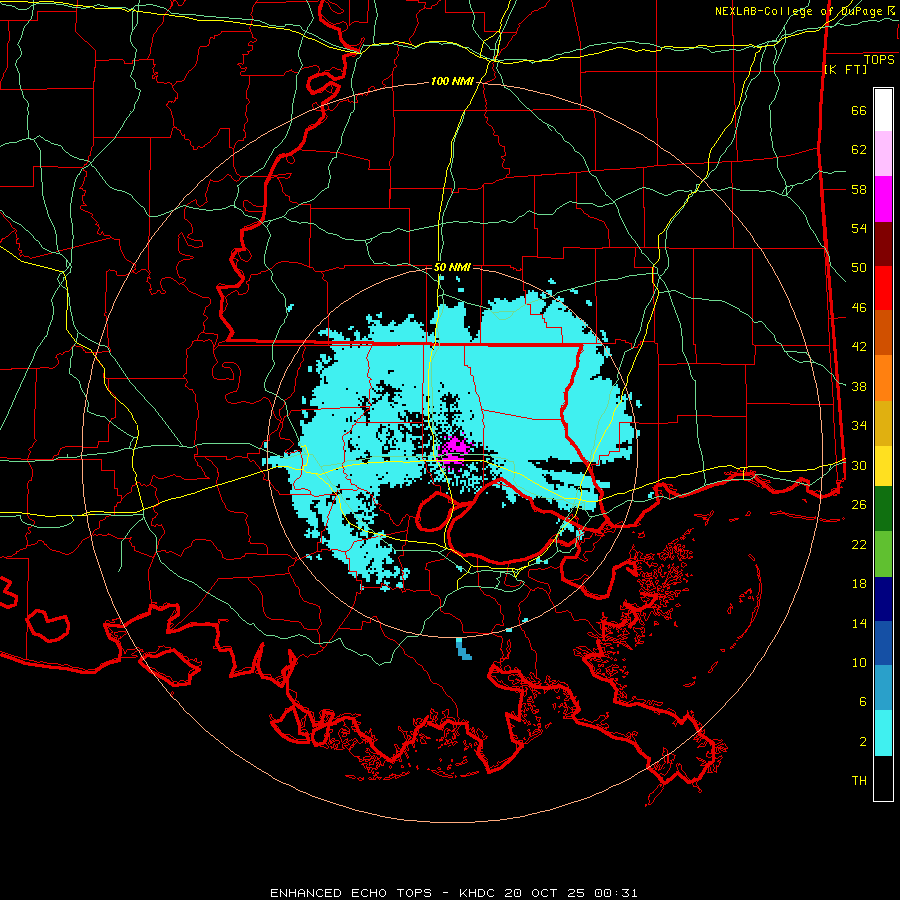900x900 pixels.
Task: Click the white swatch in the tops legend
Action: 883,110
